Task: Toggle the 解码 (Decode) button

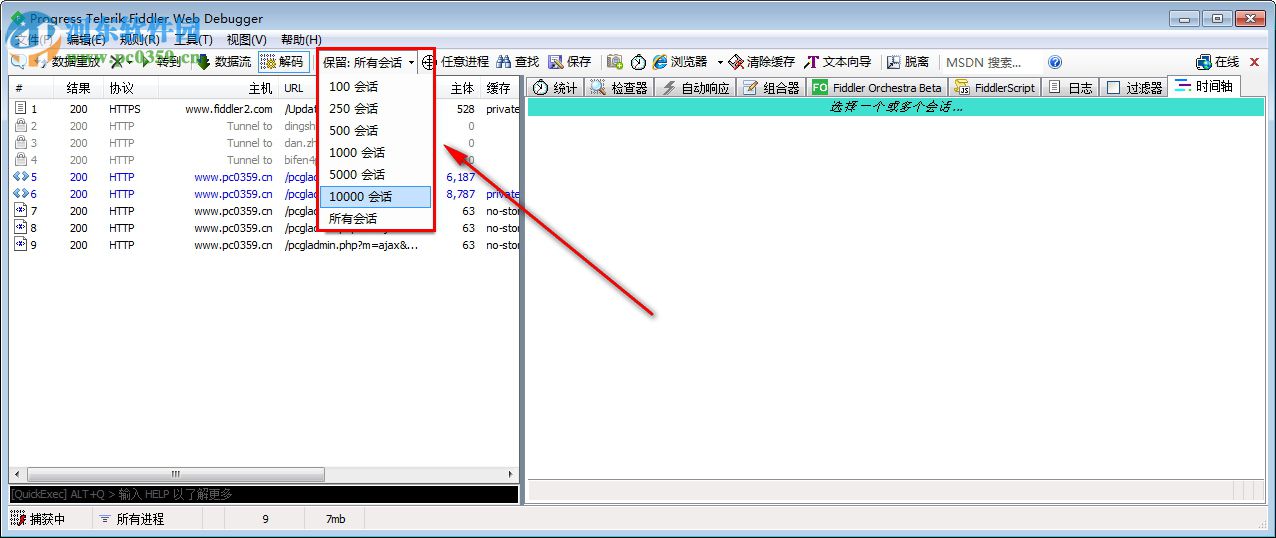Action: point(282,62)
